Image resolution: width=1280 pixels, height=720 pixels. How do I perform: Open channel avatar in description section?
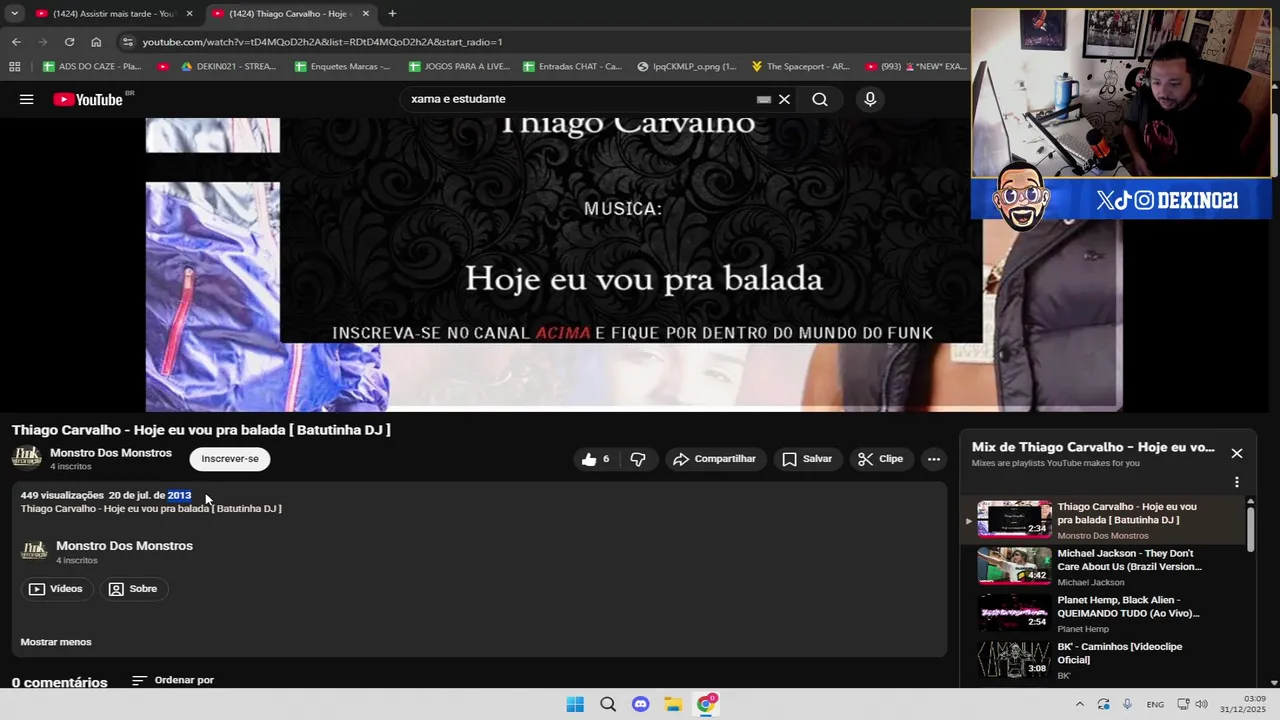pos(35,551)
